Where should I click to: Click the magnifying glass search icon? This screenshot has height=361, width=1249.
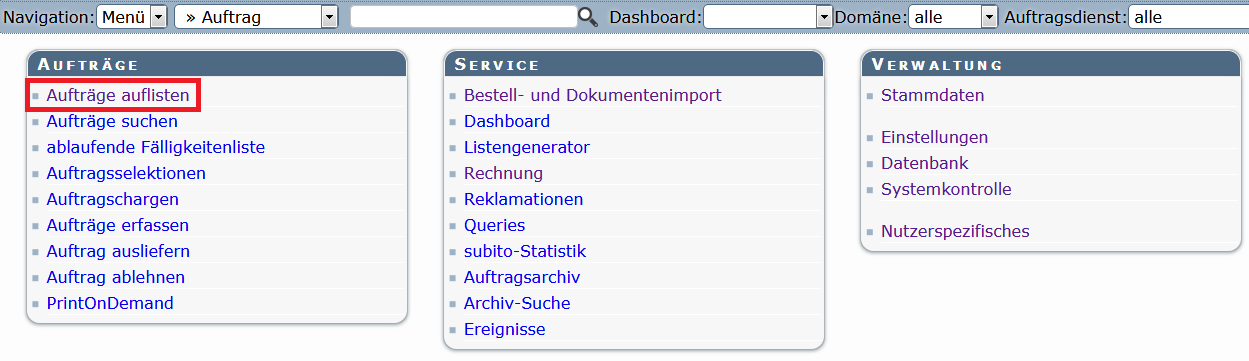pyautogui.click(x=588, y=16)
